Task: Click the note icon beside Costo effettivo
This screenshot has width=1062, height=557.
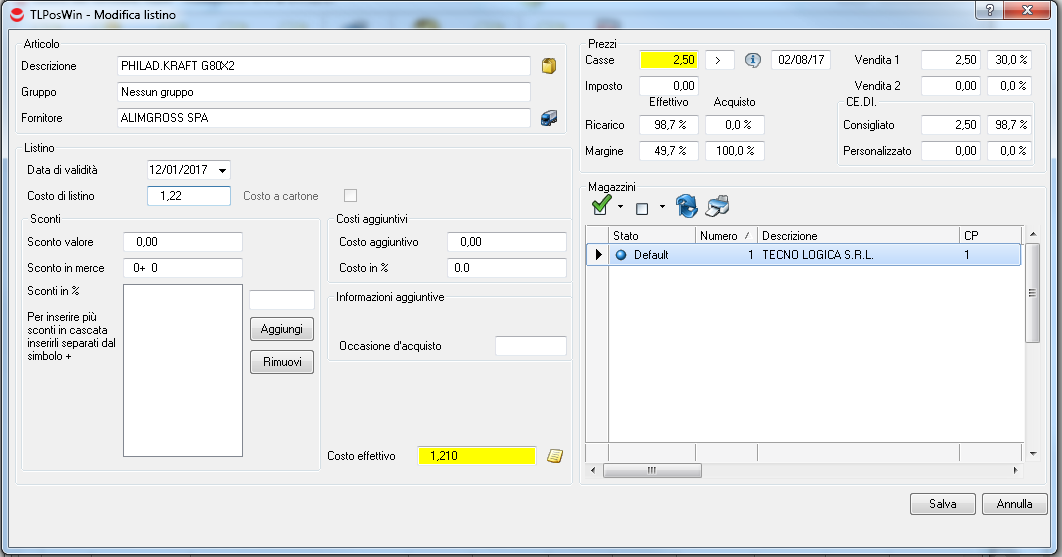Action: coord(554,456)
